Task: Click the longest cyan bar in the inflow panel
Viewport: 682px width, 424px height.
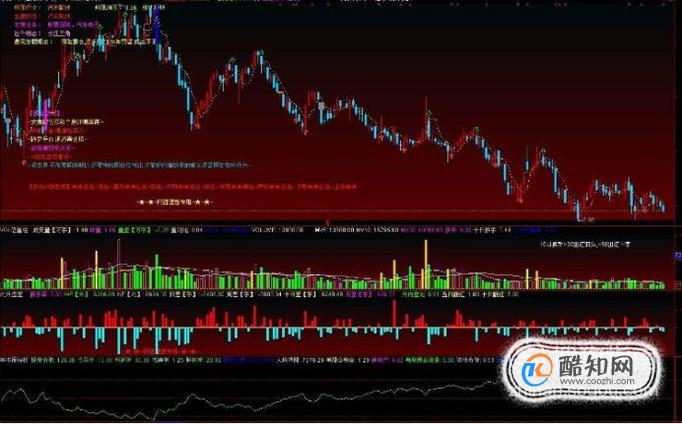Action: tap(119, 341)
